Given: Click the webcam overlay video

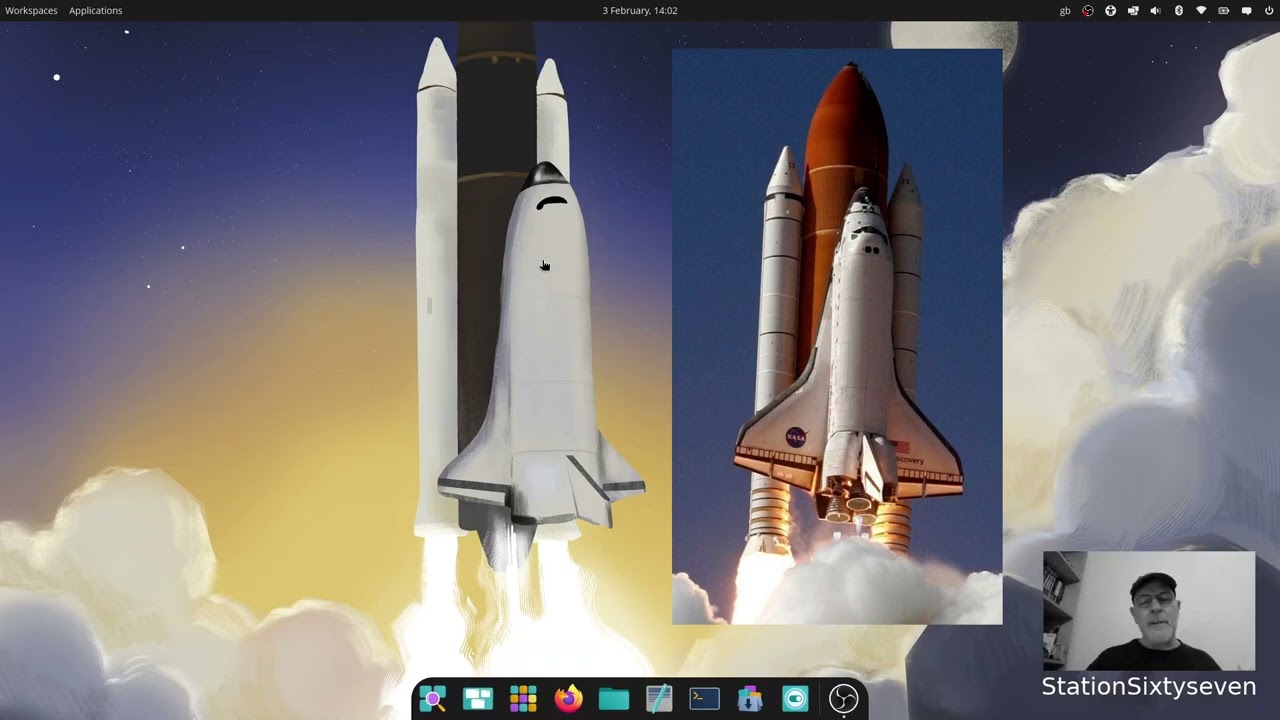Looking at the screenshot, I should [1149, 610].
